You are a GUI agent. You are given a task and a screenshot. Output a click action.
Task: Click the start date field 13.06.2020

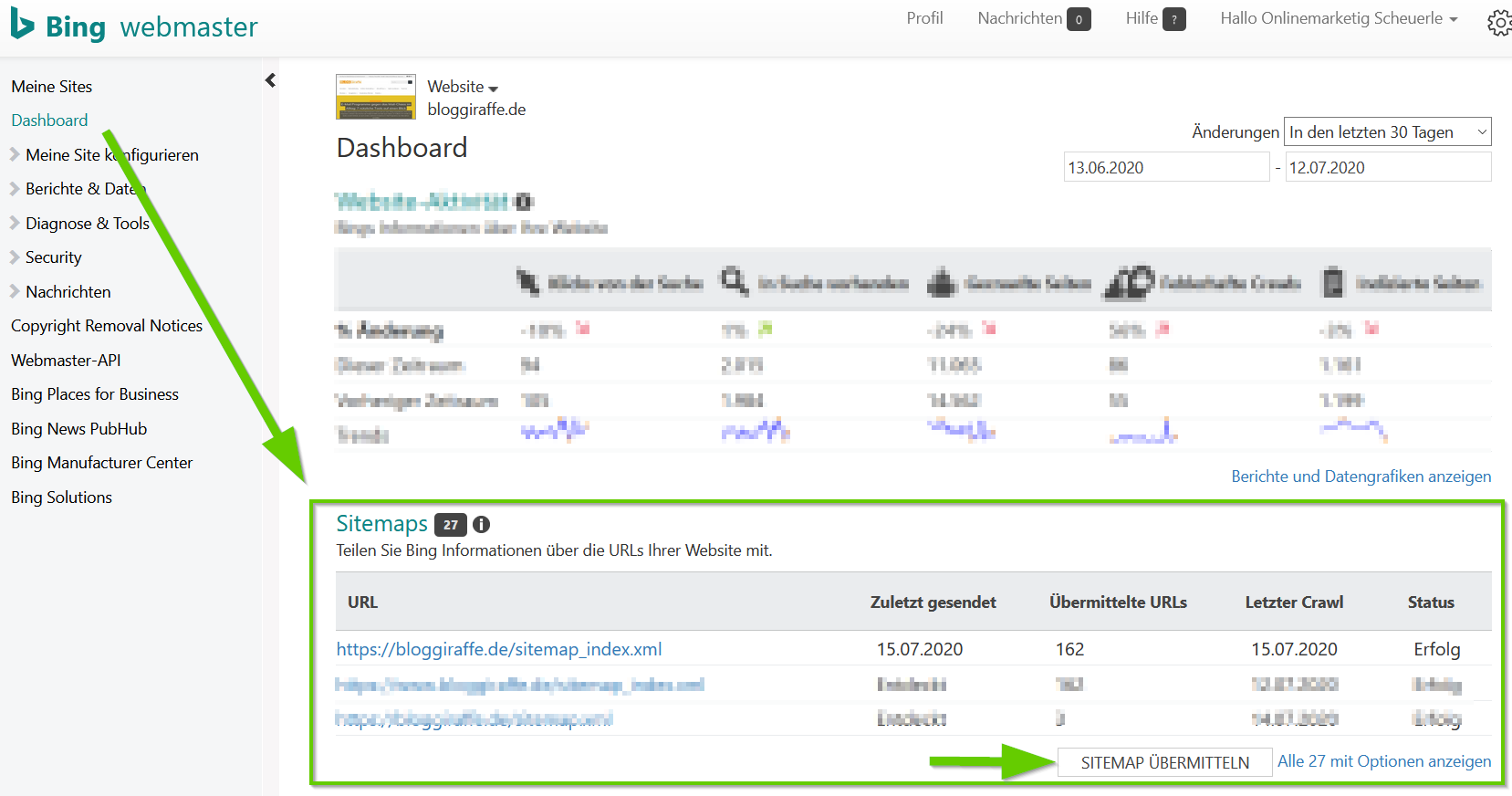(1166, 168)
